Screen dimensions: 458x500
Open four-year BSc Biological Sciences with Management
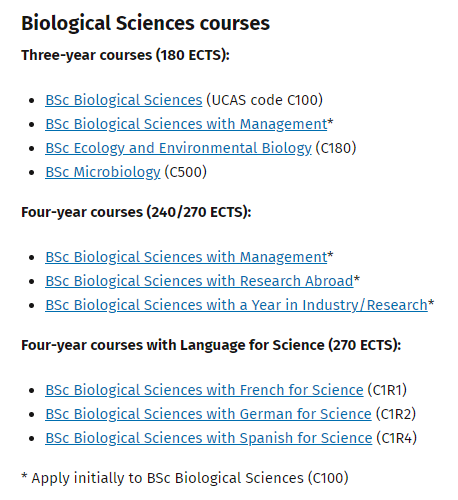186,257
